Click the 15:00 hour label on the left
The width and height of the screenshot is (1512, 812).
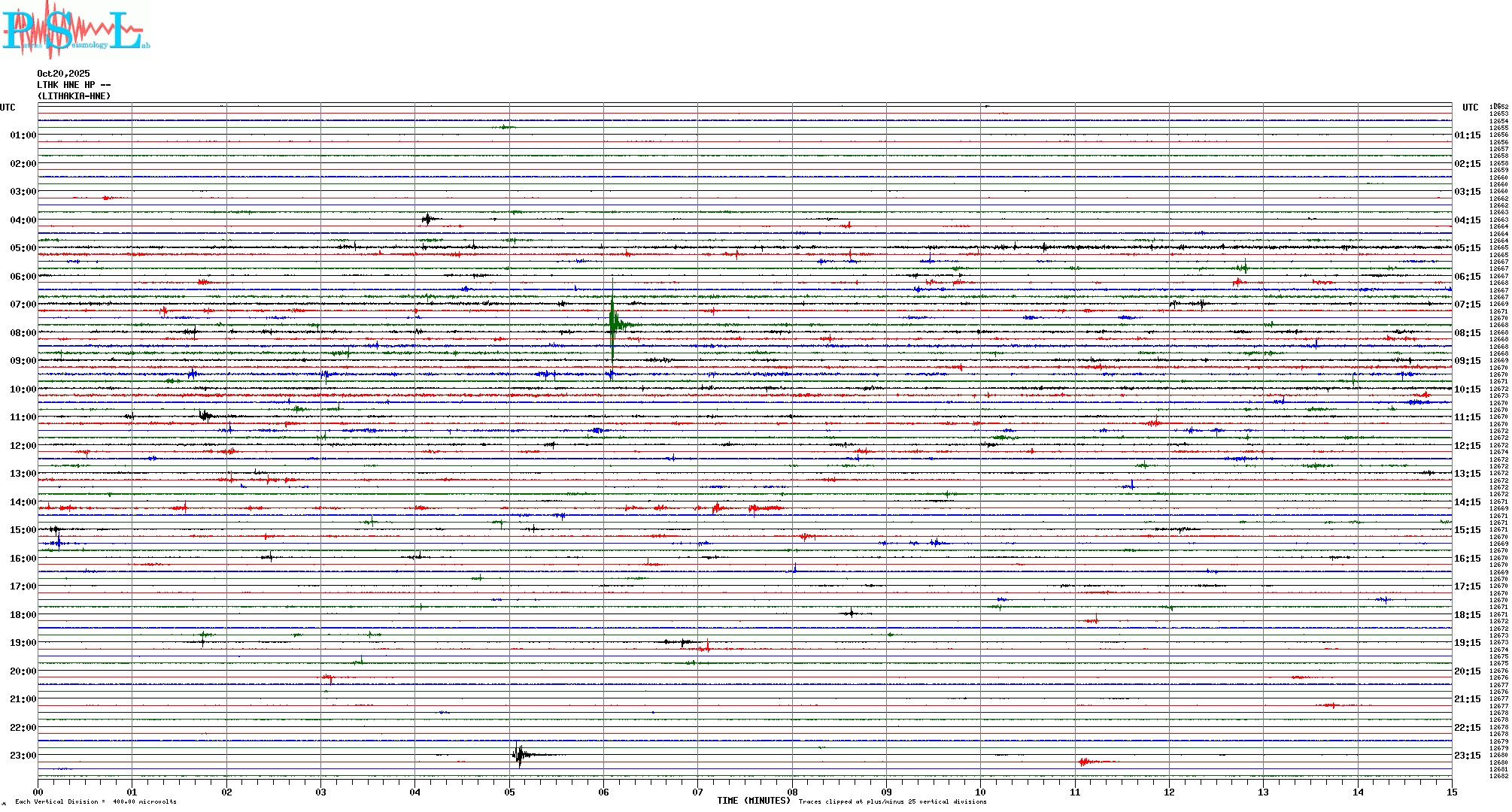pyautogui.click(x=23, y=530)
